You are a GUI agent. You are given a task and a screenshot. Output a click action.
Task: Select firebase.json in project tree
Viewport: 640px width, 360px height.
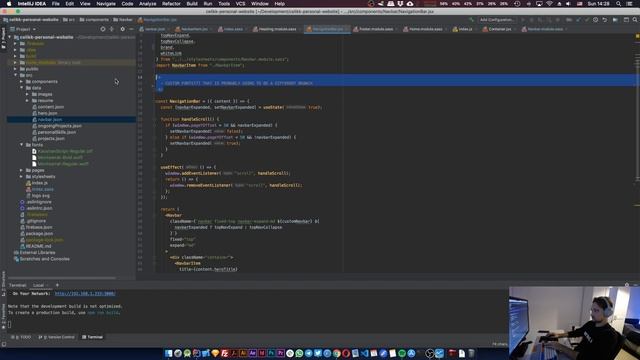click(x=39, y=227)
